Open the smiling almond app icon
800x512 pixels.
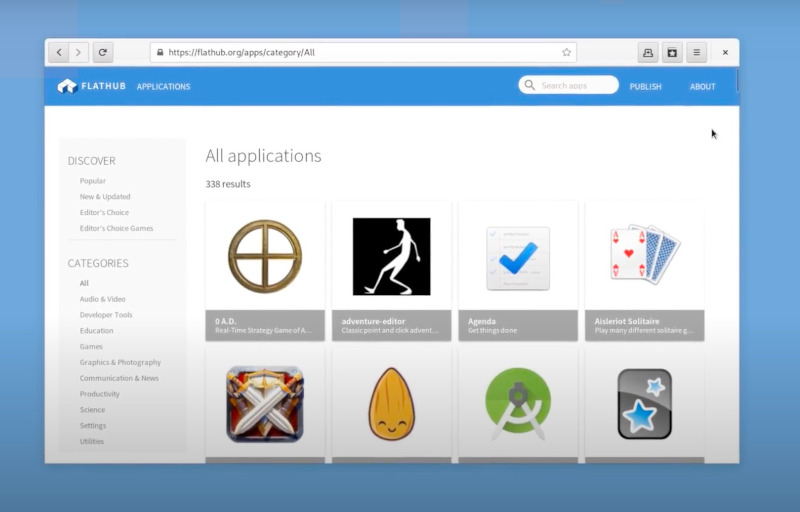tap(391, 404)
